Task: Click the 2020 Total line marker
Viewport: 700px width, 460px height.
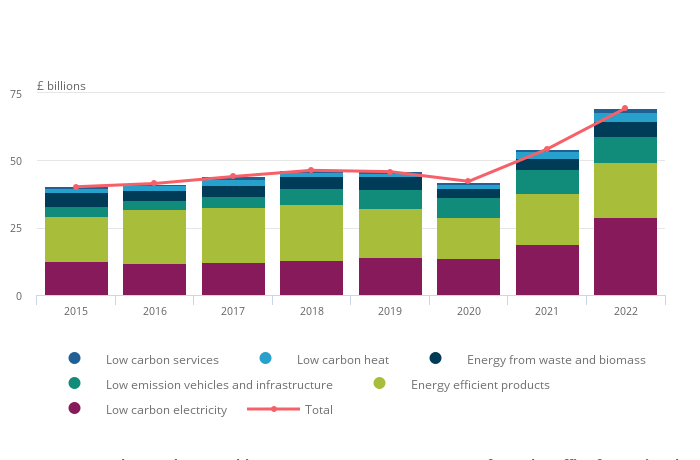Action: (468, 181)
